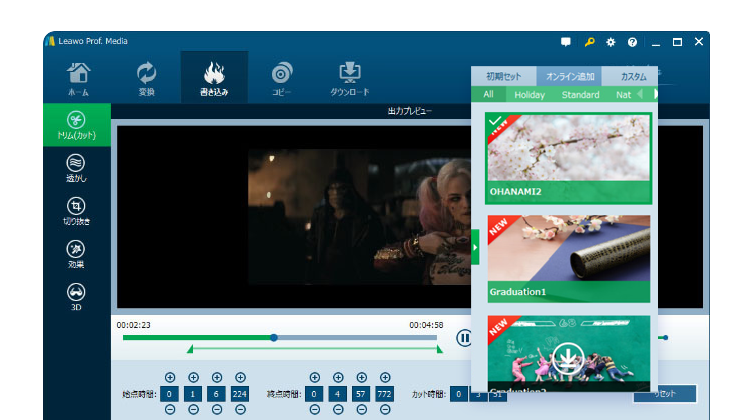Select the Trim (トリム) tool in sidebar
Viewport: 744px width, 420px height.
tap(76, 125)
